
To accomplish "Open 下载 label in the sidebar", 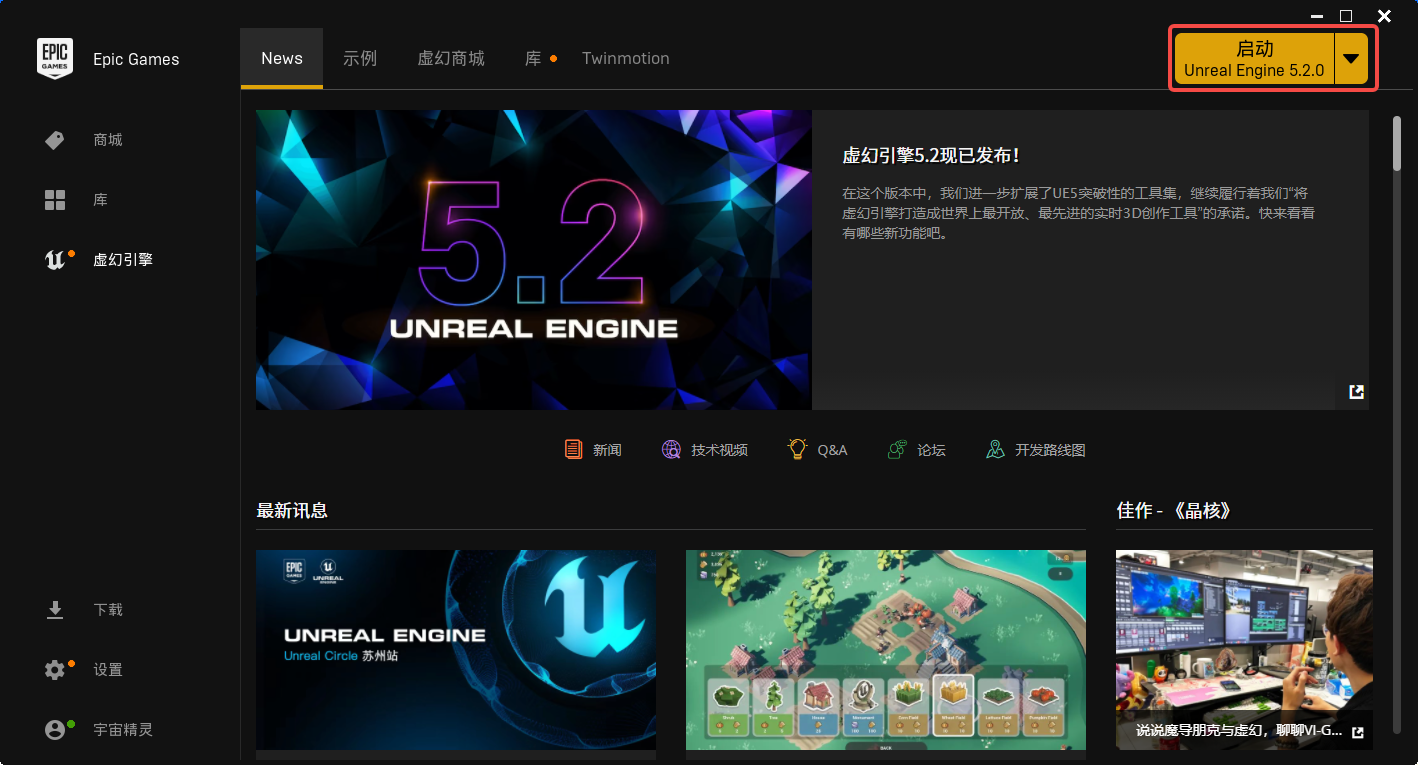I will [108, 610].
